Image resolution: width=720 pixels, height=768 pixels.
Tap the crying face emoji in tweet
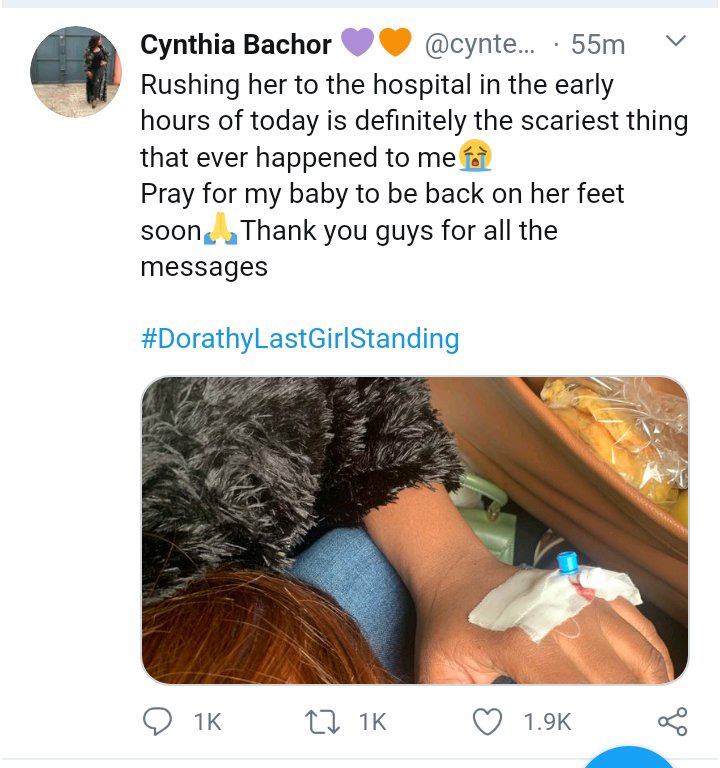(475, 155)
